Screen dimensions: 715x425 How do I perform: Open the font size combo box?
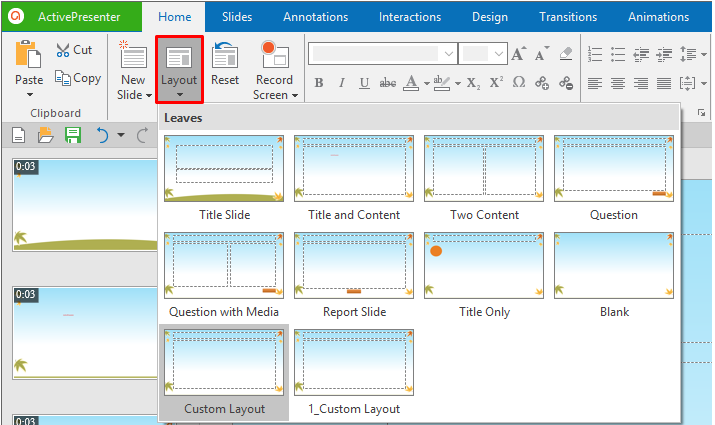pos(483,54)
